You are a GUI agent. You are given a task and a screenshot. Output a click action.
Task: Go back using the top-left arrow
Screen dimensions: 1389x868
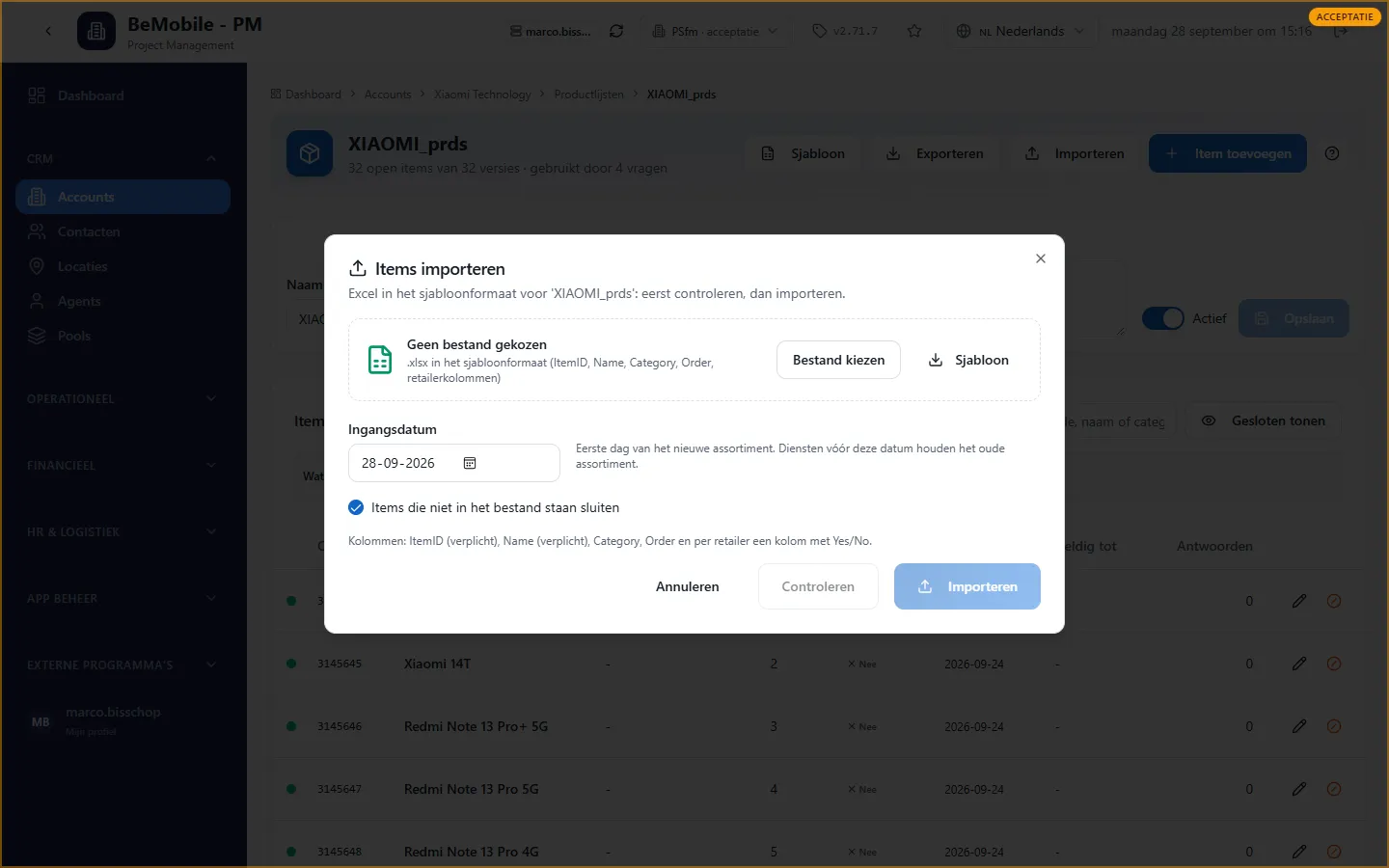tap(48, 31)
